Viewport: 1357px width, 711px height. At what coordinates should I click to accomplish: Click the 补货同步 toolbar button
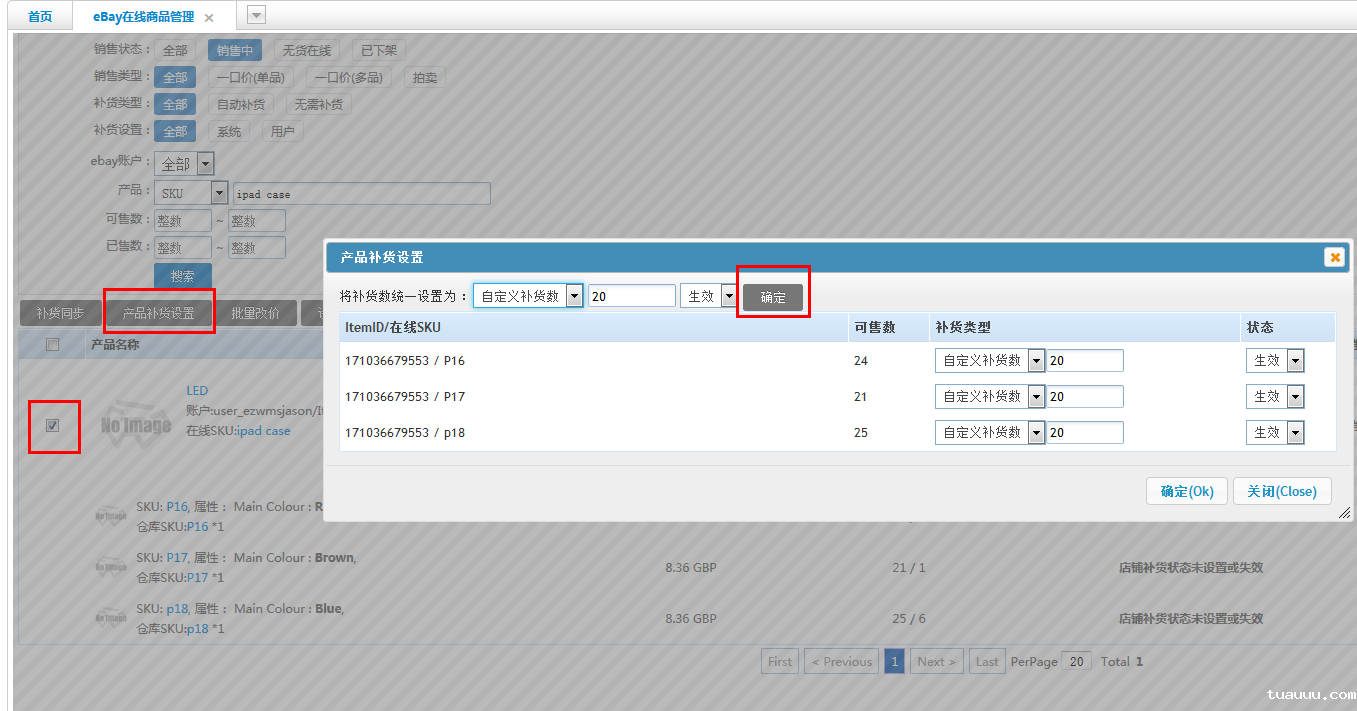[x=59, y=311]
